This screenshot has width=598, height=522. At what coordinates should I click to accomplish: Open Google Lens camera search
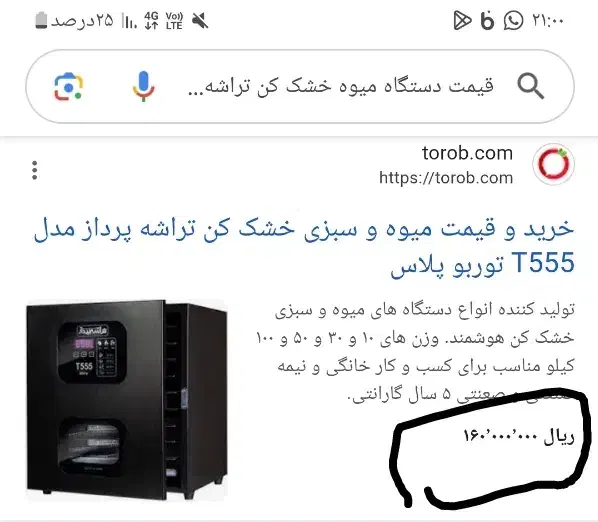[68, 87]
